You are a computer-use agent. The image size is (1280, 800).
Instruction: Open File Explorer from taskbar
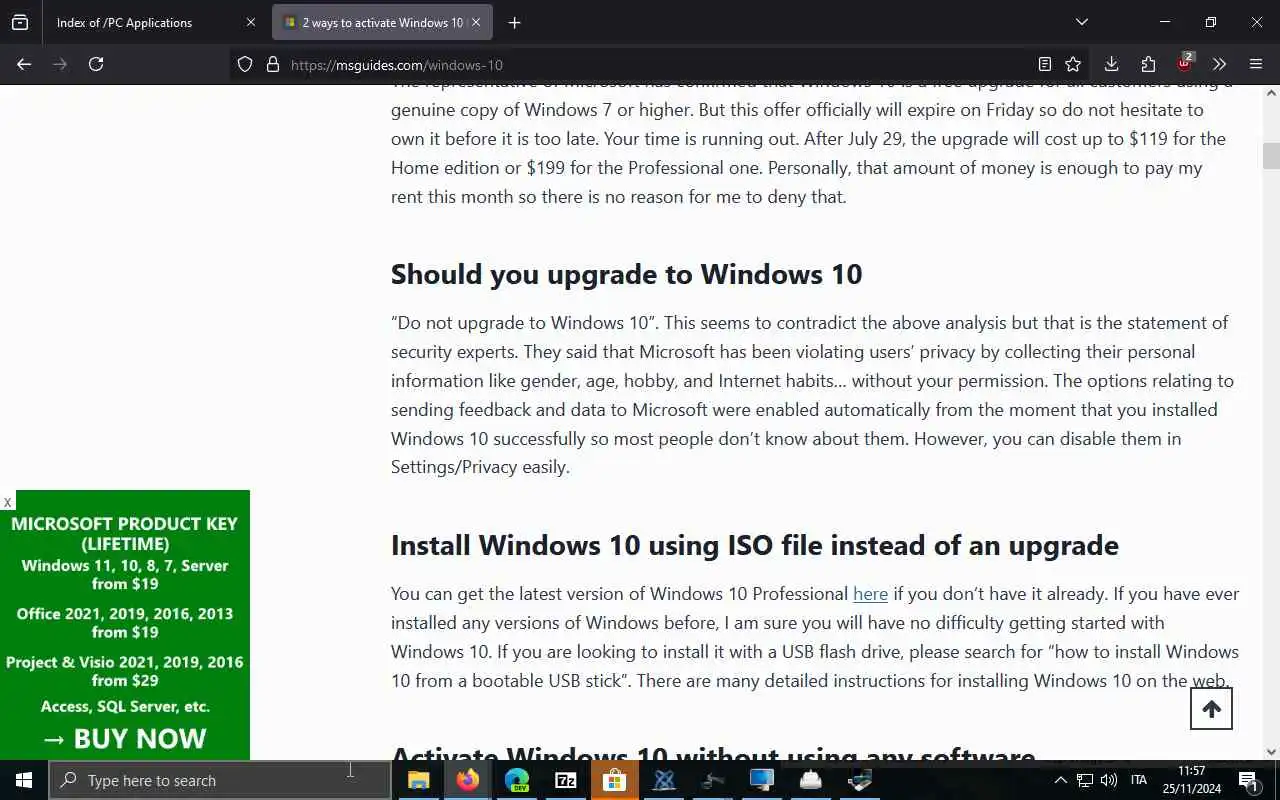click(x=418, y=780)
